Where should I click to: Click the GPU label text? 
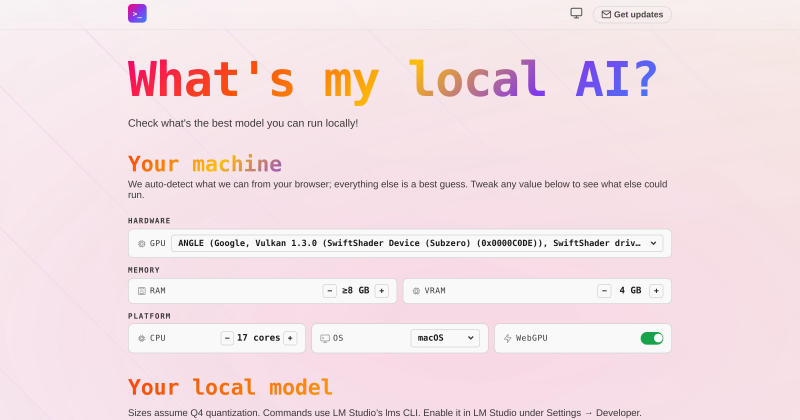(158, 243)
